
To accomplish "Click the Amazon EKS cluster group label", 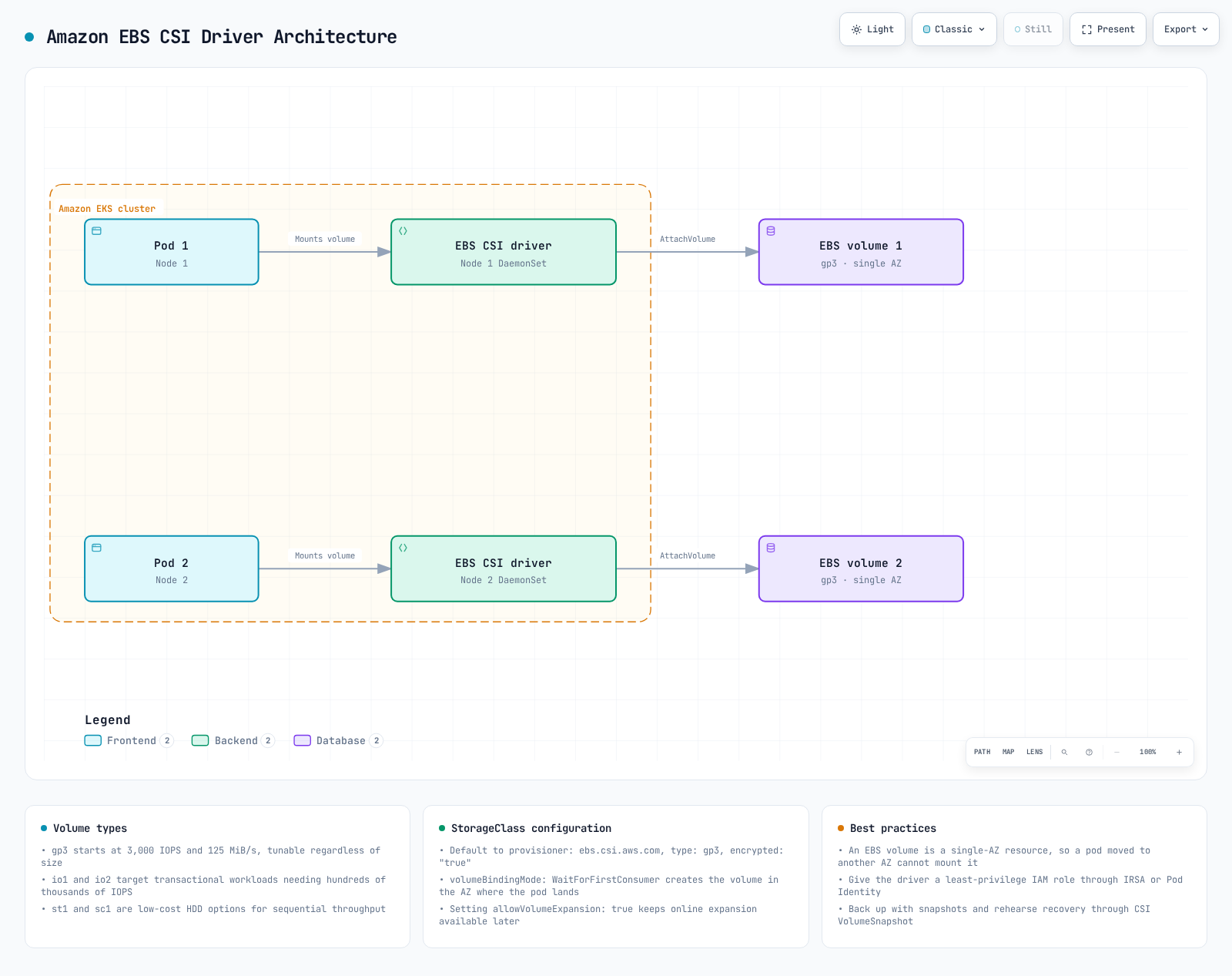I will point(107,209).
